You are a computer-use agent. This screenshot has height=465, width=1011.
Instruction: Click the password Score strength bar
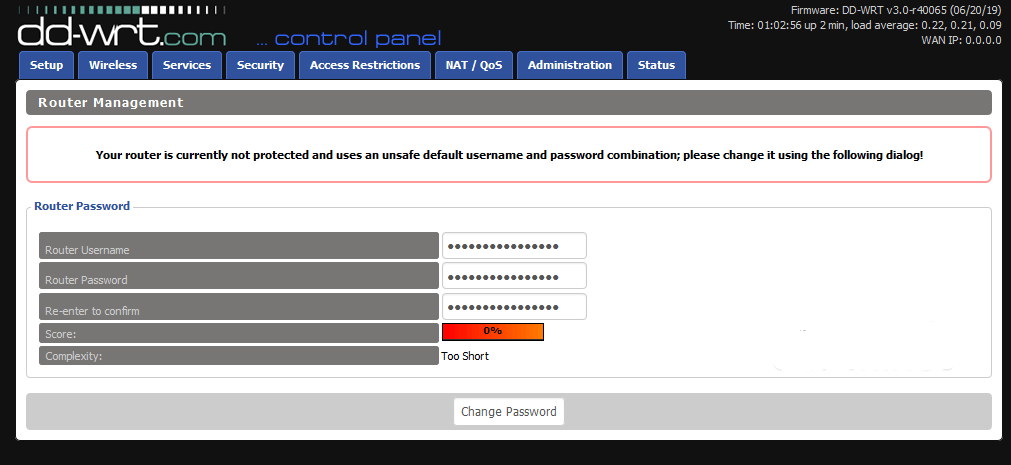pos(492,331)
